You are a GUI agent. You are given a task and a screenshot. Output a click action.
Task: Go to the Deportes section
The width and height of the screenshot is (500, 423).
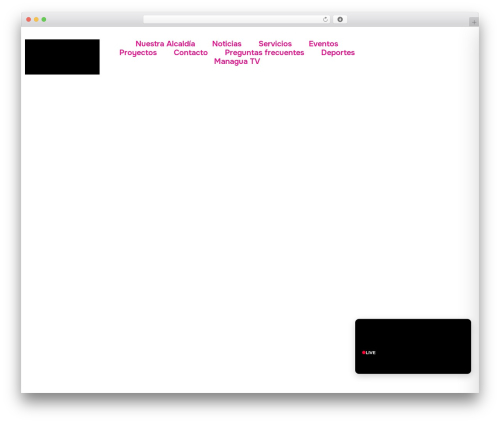click(338, 53)
